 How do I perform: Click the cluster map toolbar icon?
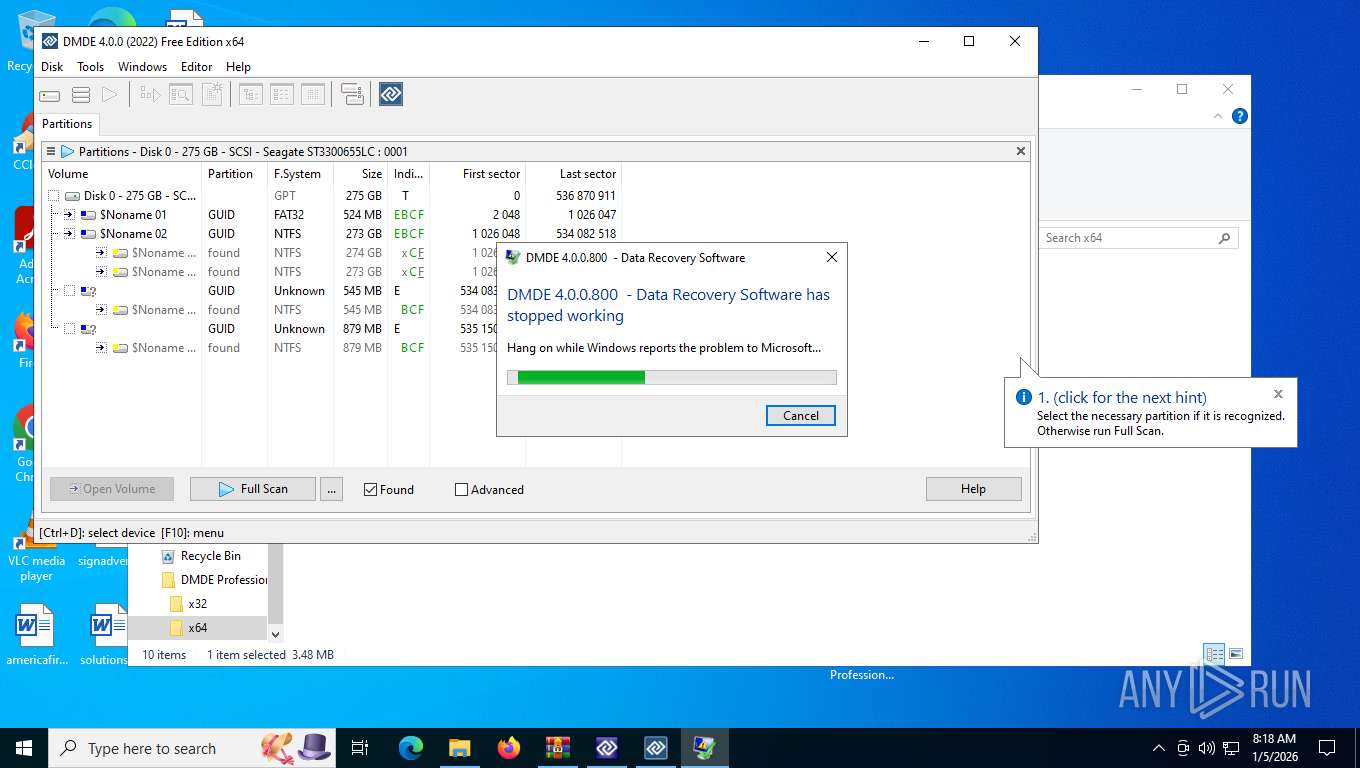150,95
